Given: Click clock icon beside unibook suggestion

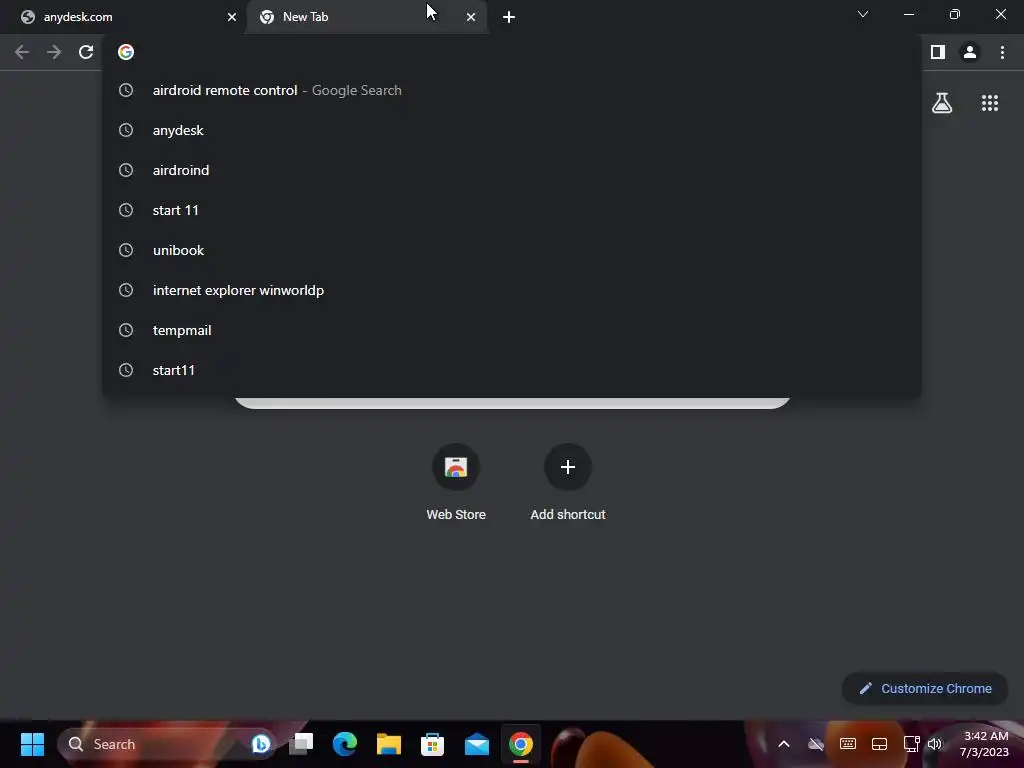Looking at the screenshot, I should [x=126, y=251].
